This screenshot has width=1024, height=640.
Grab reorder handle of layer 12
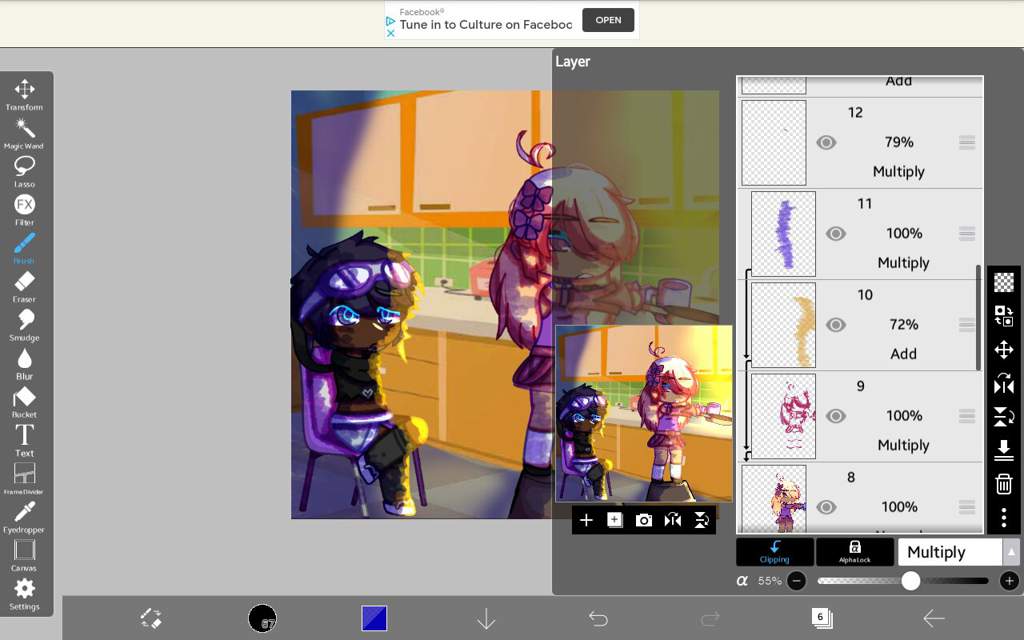pyautogui.click(x=967, y=142)
